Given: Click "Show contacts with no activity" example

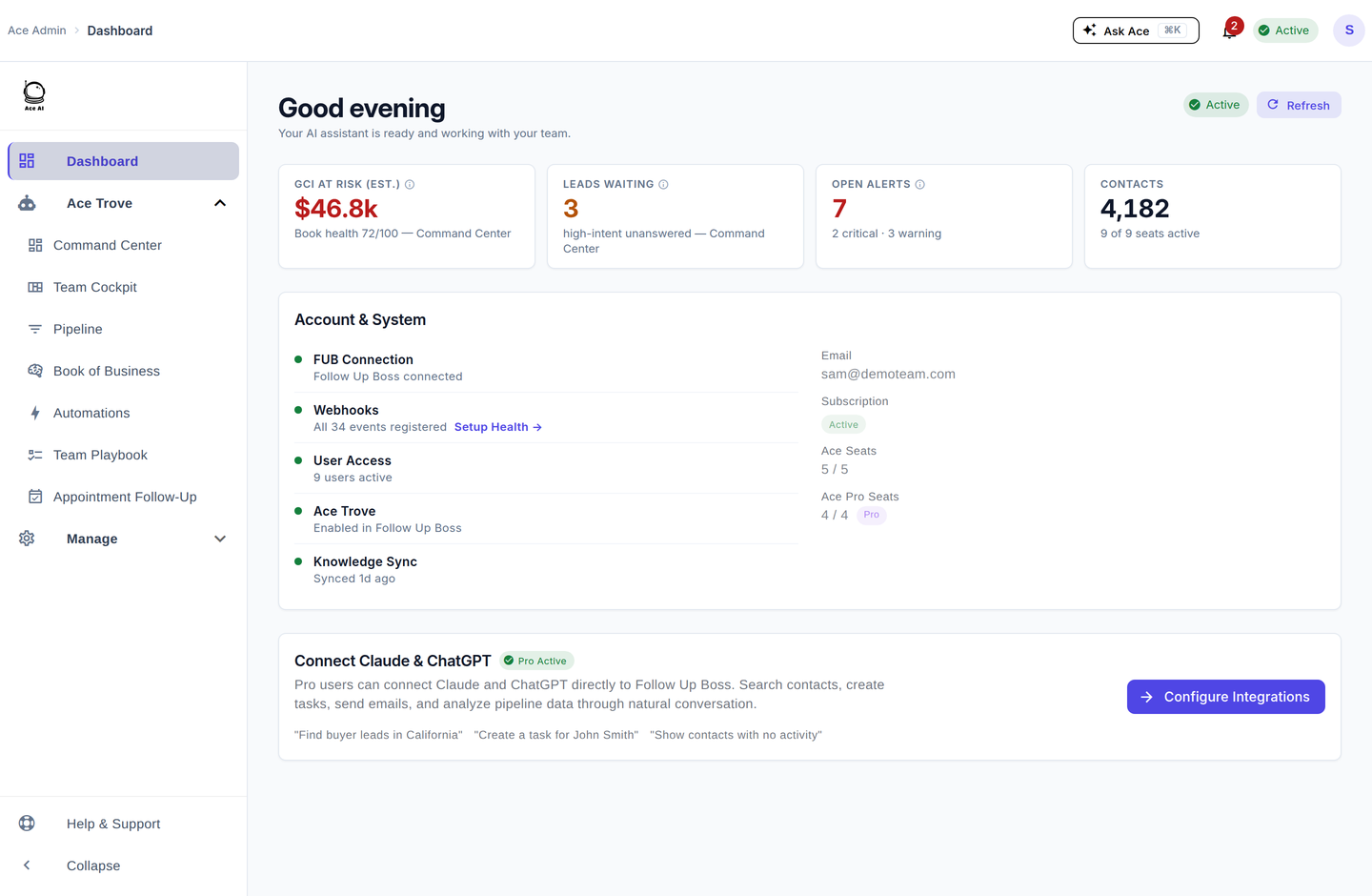Looking at the screenshot, I should click(x=736, y=735).
